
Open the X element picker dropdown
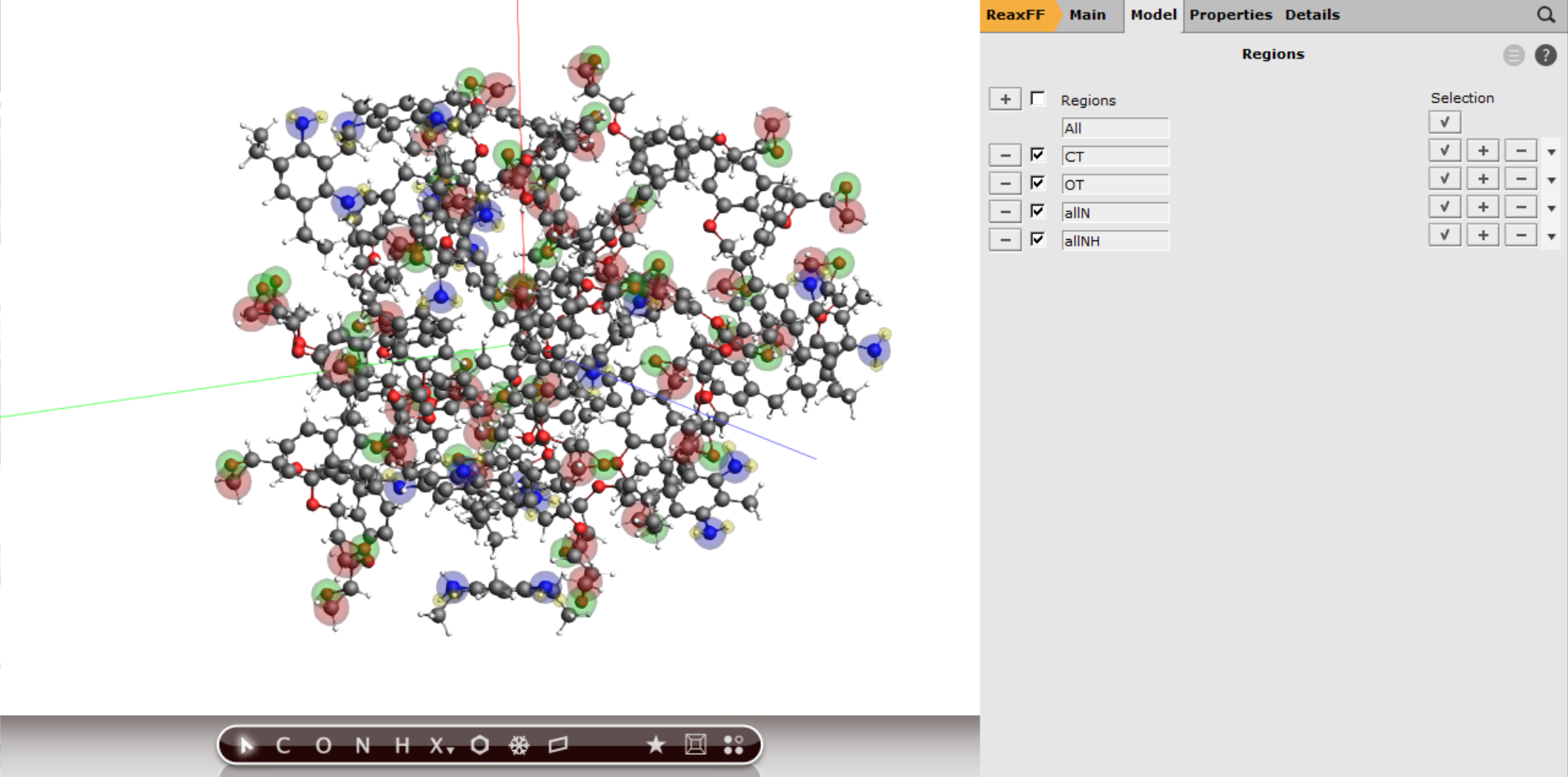[441, 745]
